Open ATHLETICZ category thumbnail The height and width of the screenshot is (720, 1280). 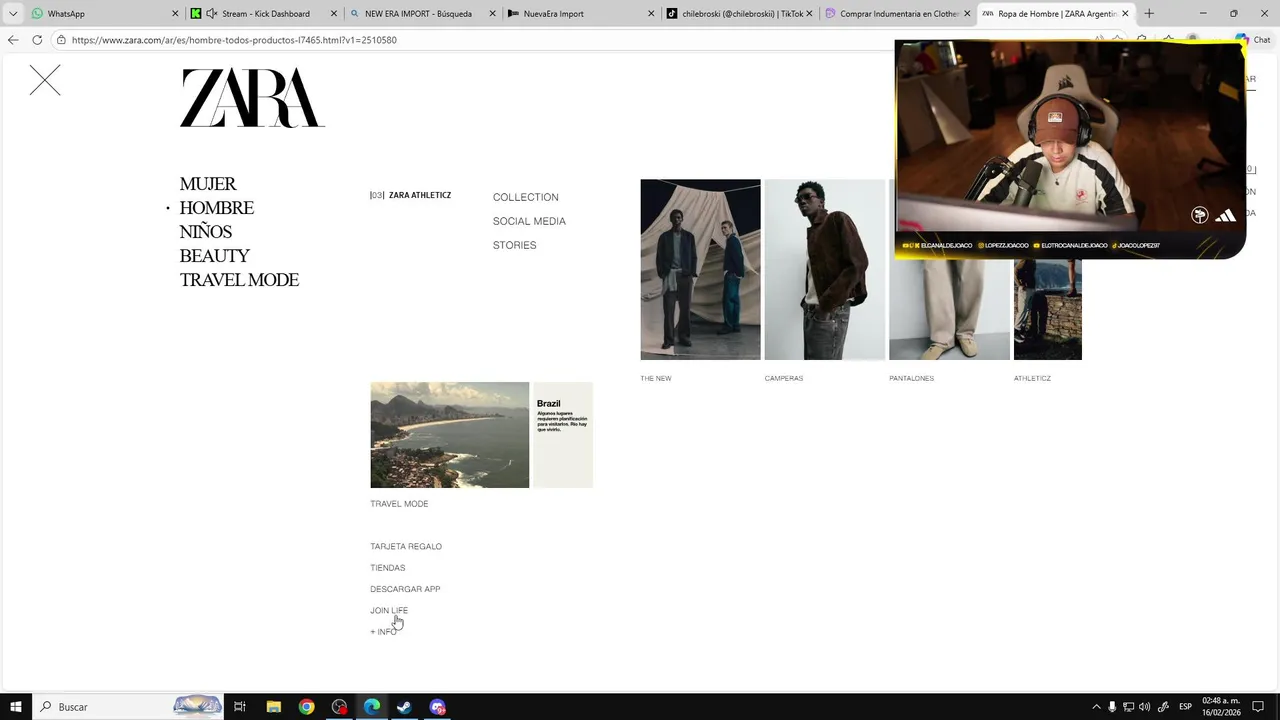1048,309
